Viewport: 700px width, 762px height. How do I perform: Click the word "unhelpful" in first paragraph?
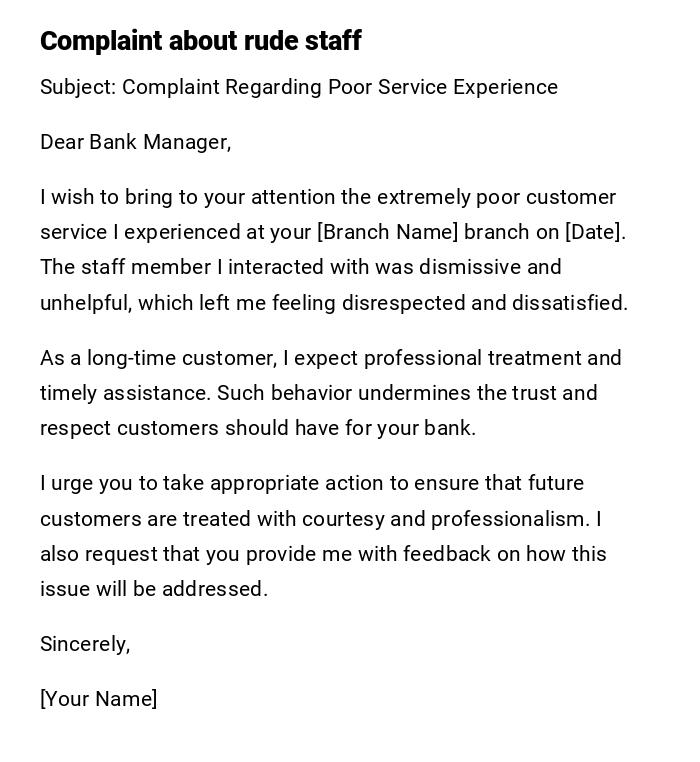point(84,303)
